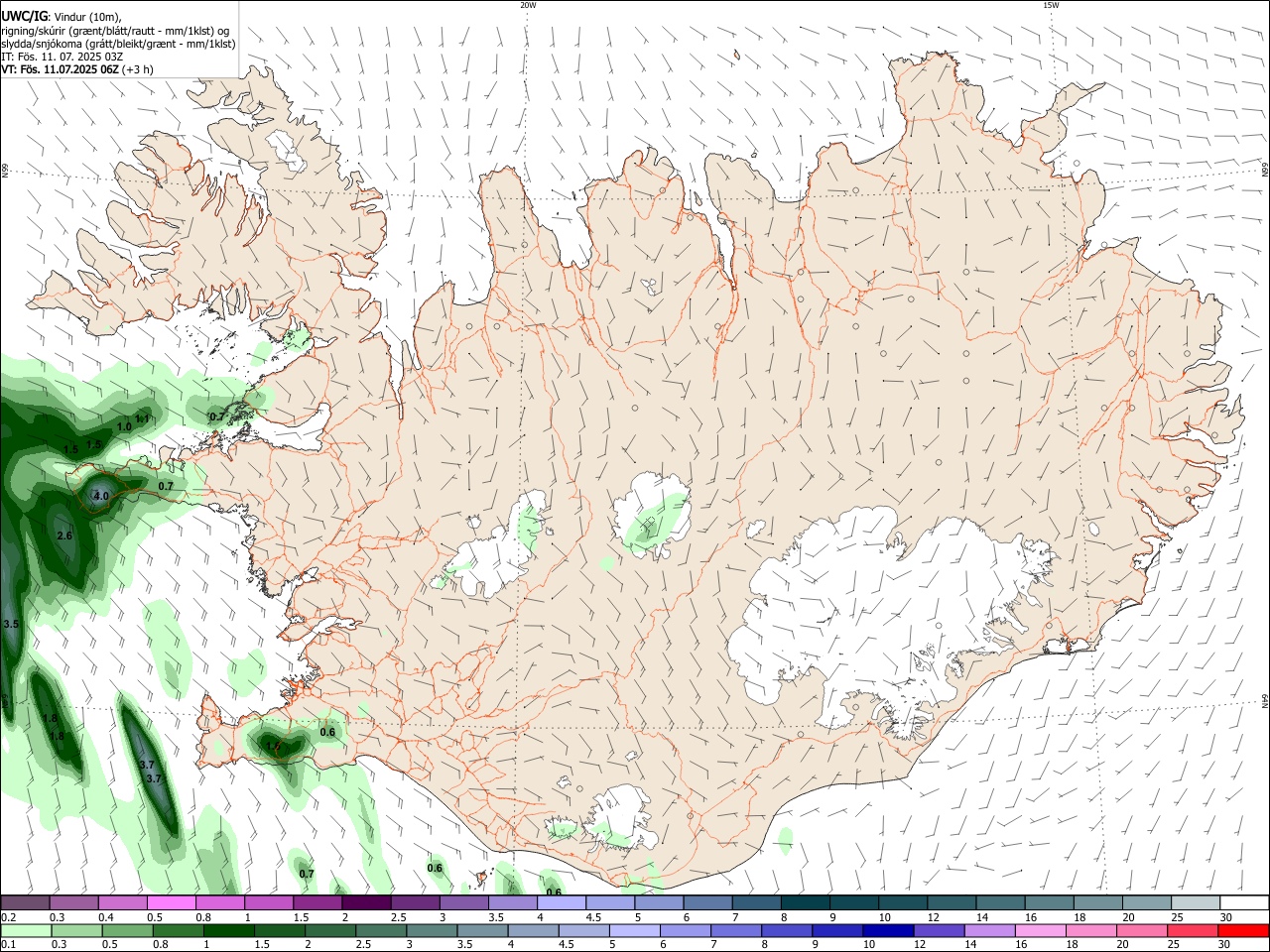Select the light green swatch between 0.3 and 0.5
1270x952 pixels.
pyautogui.click(x=76, y=931)
